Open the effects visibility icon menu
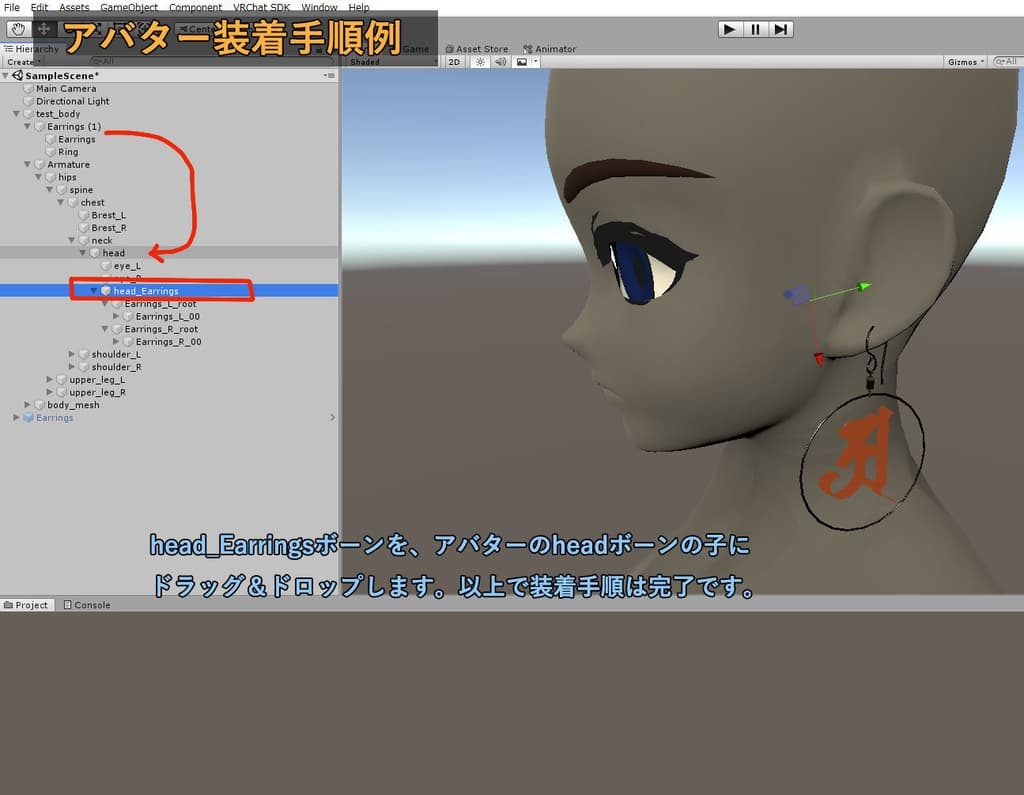Screen dimensions: 1024x795 pyautogui.click(x=534, y=61)
